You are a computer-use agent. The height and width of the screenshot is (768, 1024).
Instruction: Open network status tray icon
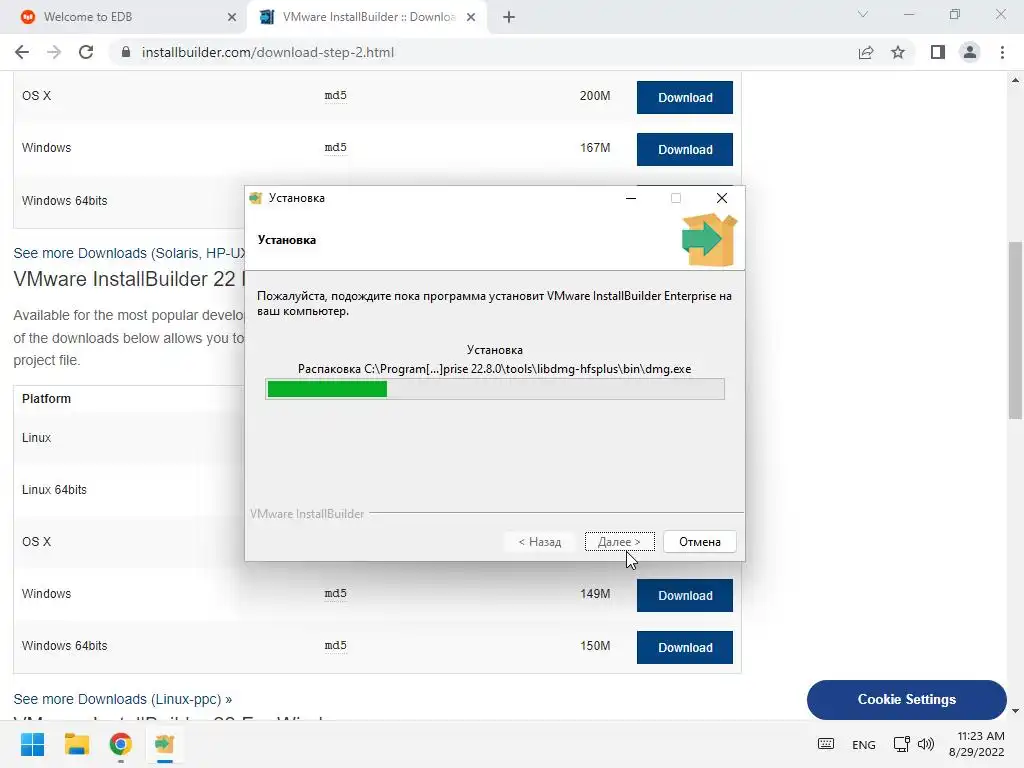click(x=901, y=744)
